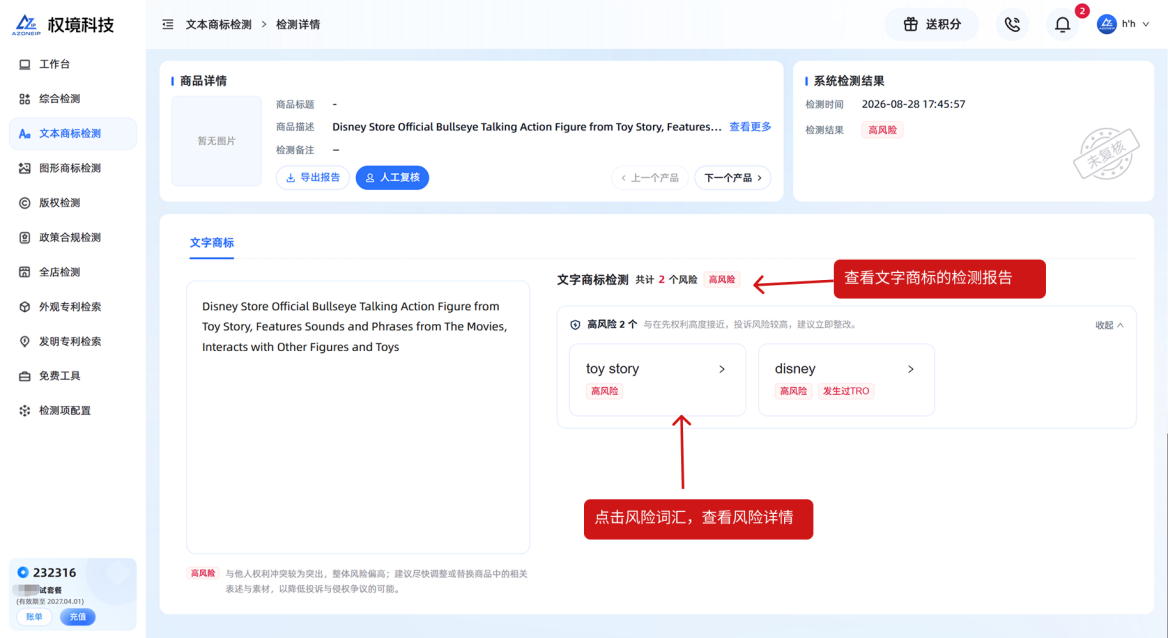Click the 送积分 gift button

(931, 25)
